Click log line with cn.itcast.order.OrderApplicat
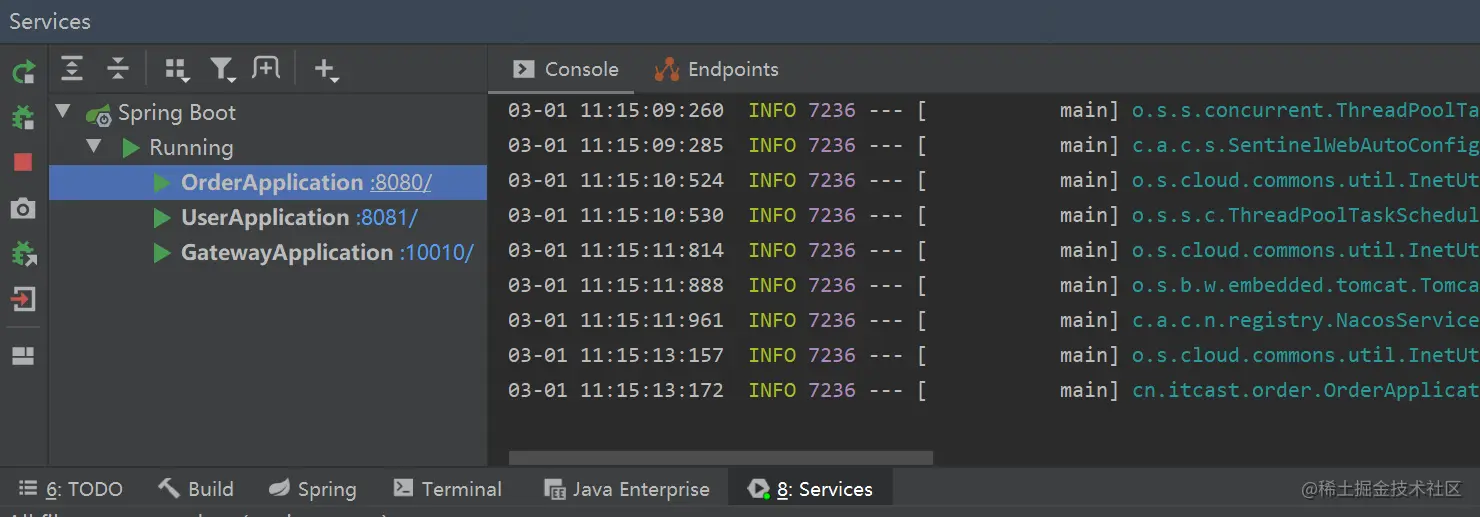Image resolution: width=1480 pixels, height=517 pixels. [x=993, y=390]
